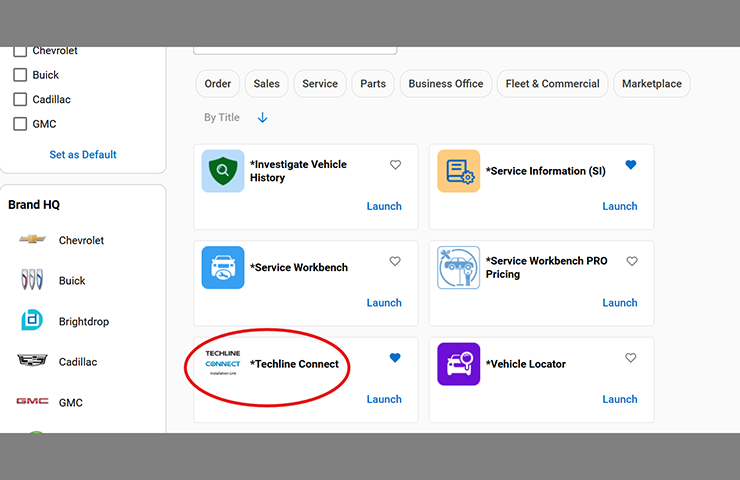Select Cadillac text in Brand HQ

tap(78, 362)
